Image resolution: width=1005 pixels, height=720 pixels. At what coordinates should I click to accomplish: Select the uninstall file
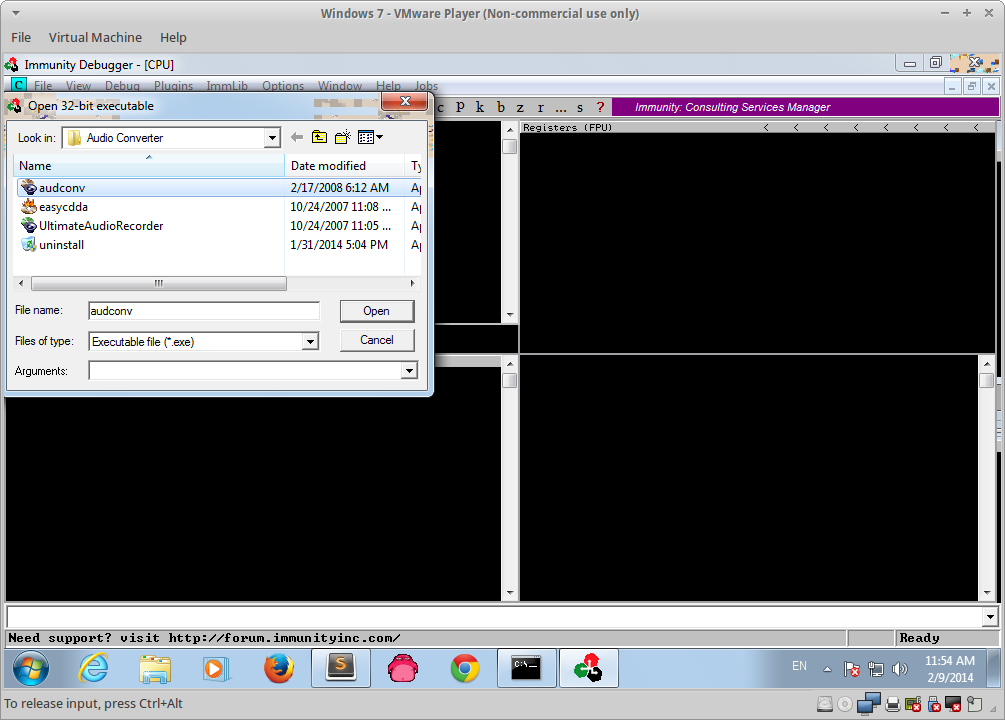tap(218, 245)
